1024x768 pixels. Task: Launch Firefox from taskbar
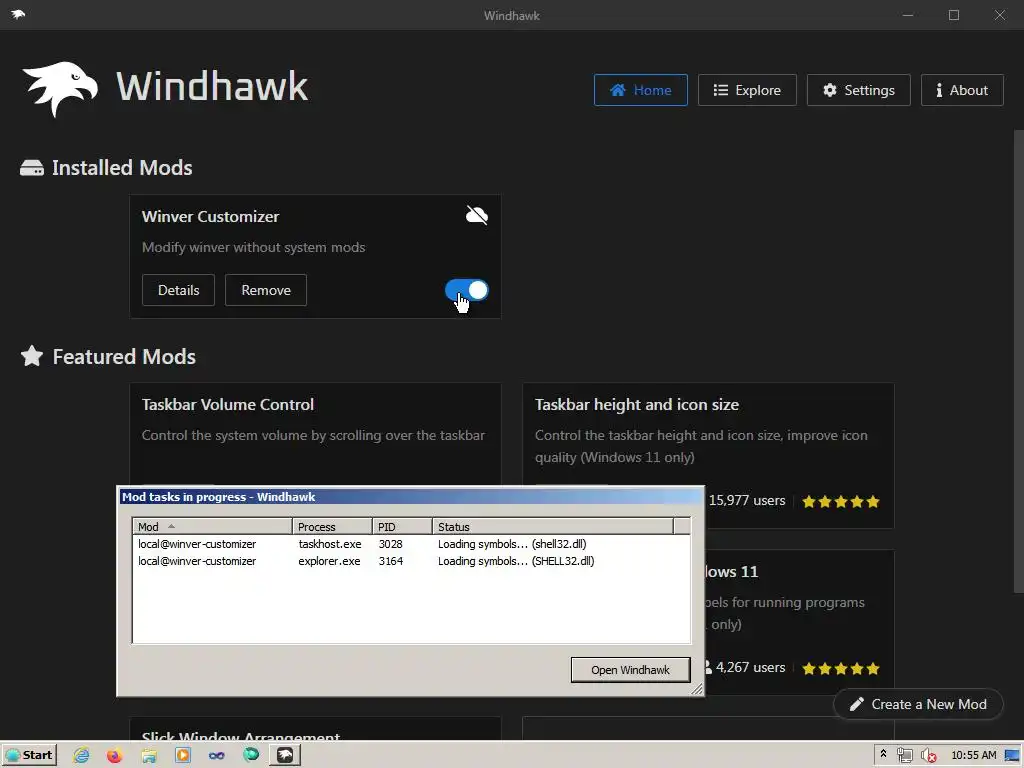pyautogui.click(x=115, y=756)
